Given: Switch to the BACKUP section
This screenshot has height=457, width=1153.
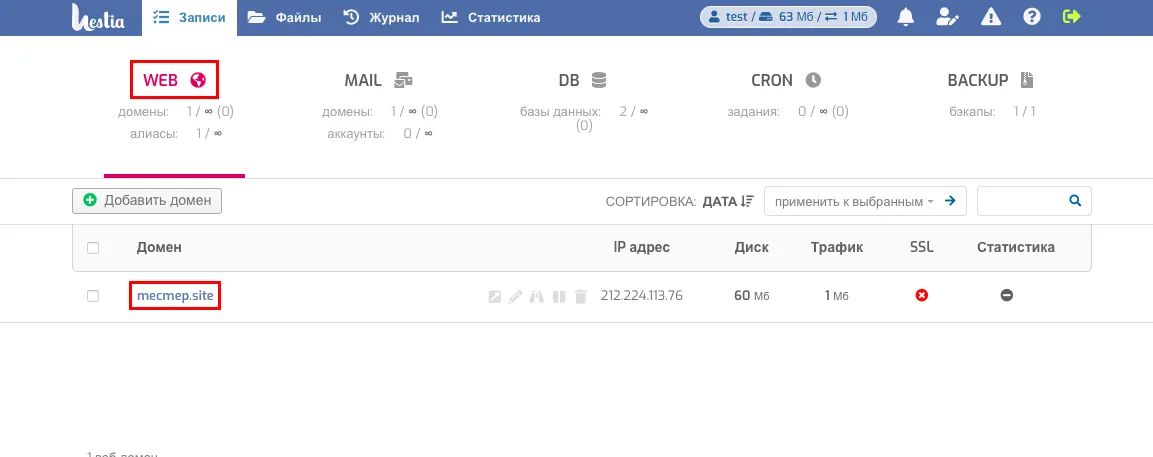Looking at the screenshot, I should (990, 80).
